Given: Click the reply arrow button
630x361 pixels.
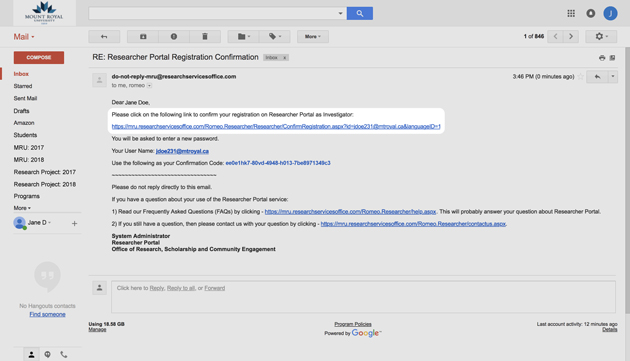Looking at the screenshot, I should (x=597, y=77).
